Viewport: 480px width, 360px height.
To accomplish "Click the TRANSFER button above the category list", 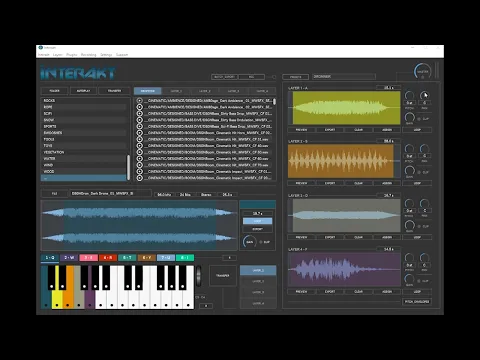I will tap(114, 91).
